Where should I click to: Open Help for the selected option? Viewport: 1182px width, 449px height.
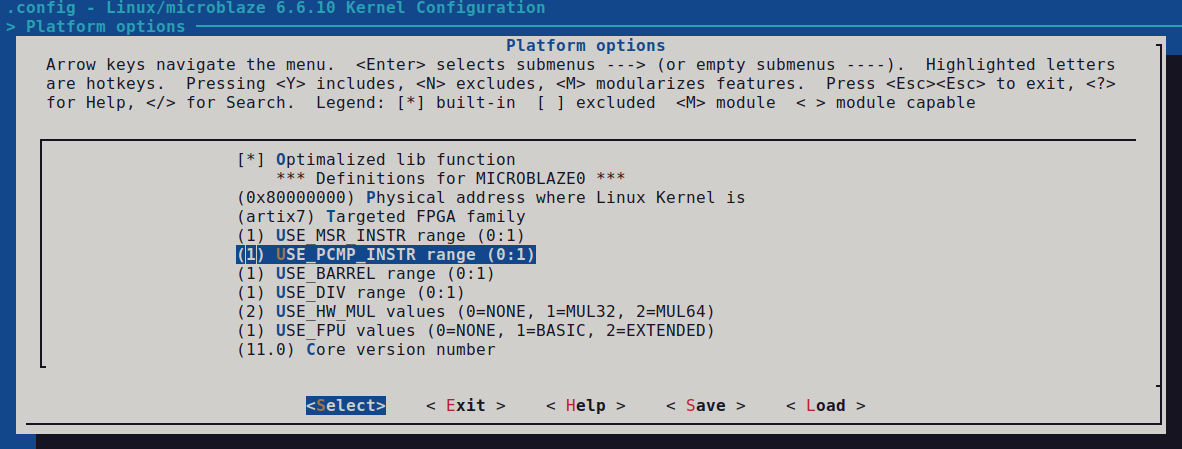[x=585, y=406]
